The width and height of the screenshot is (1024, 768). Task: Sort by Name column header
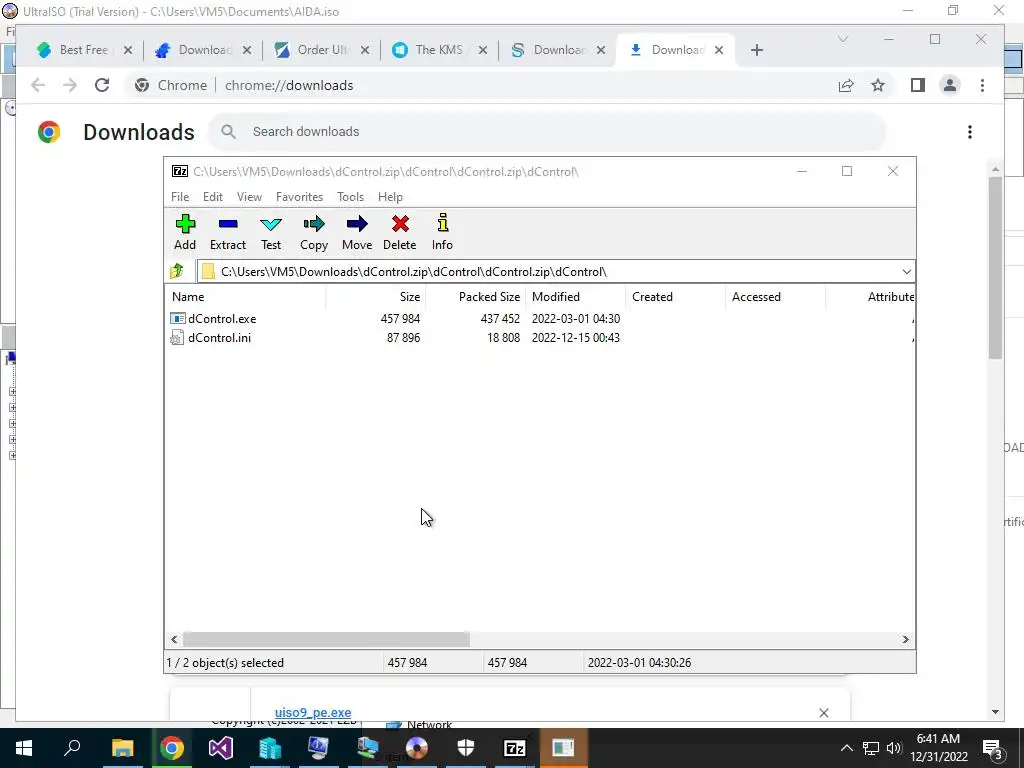(245, 296)
